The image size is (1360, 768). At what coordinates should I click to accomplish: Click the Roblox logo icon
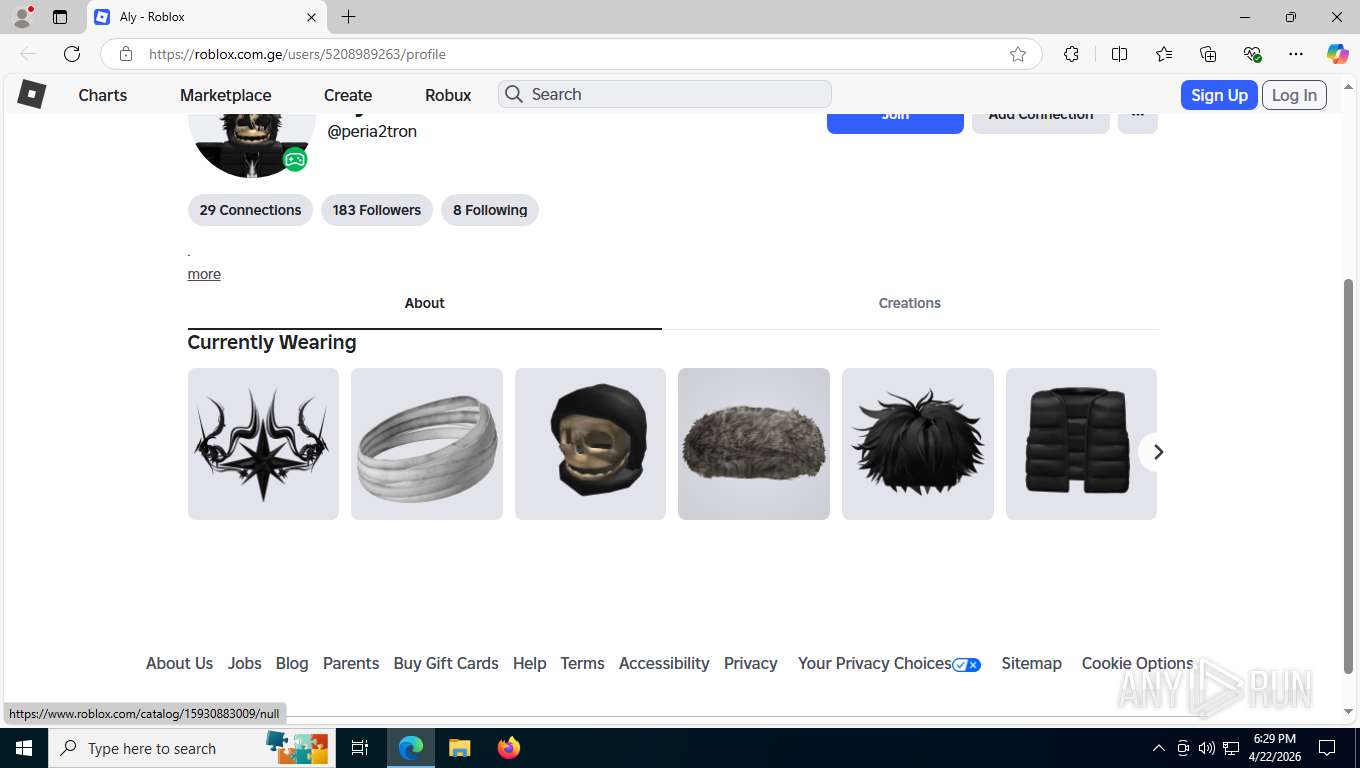(x=32, y=94)
